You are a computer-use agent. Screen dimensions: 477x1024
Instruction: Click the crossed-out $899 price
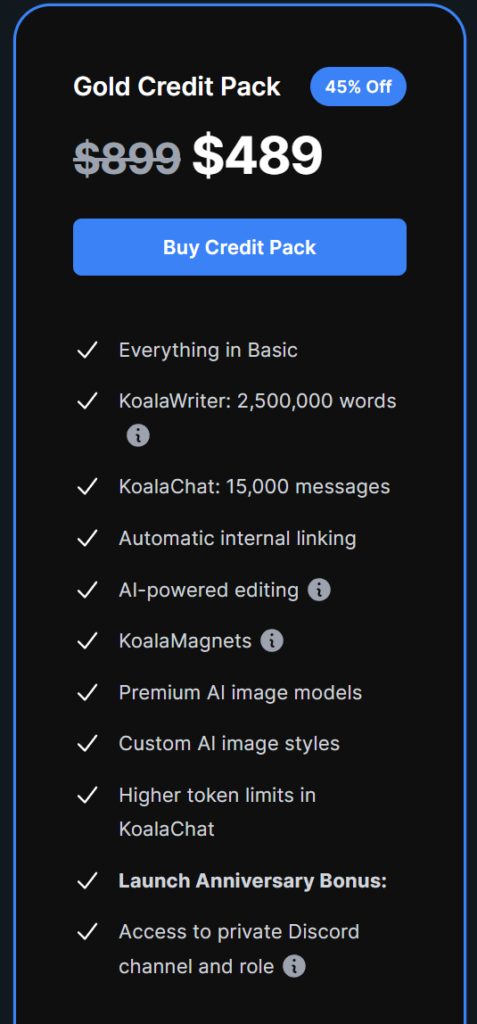[x=127, y=159]
